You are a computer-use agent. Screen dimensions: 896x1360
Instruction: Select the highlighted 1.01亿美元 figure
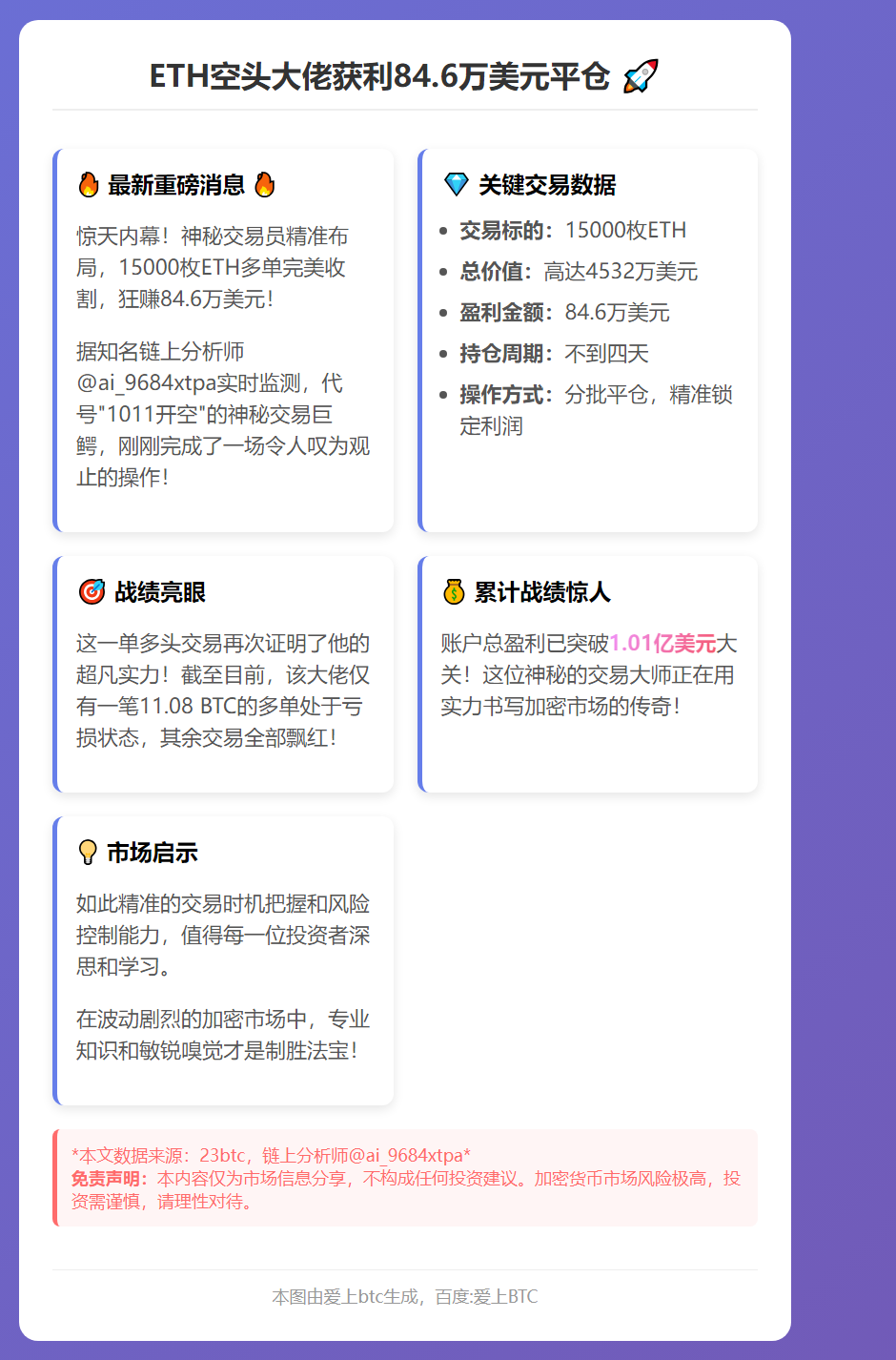[x=664, y=643]
